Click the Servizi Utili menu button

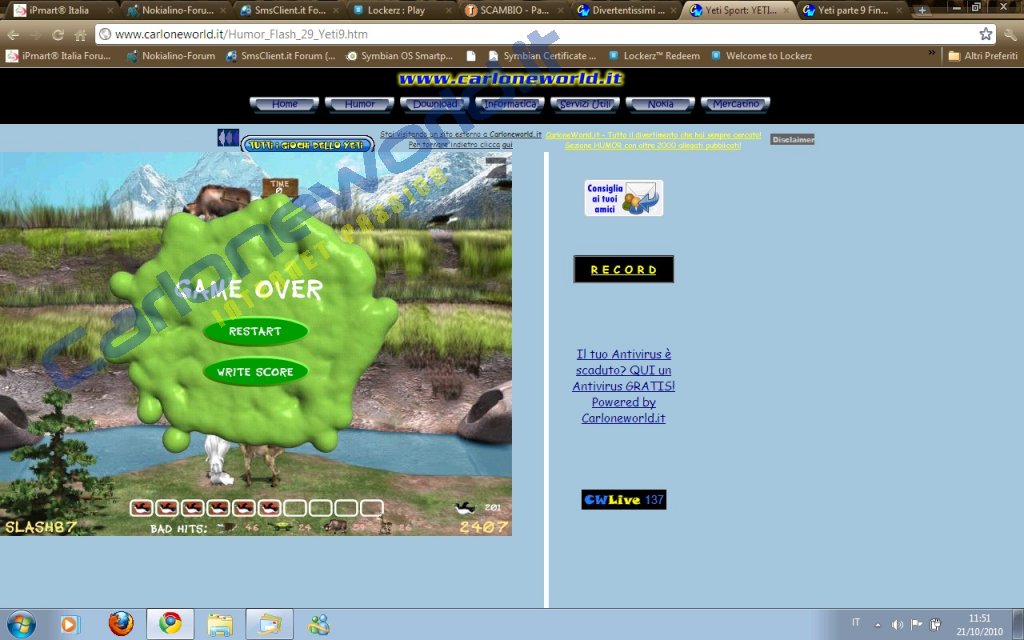click(x=585, y=104)
